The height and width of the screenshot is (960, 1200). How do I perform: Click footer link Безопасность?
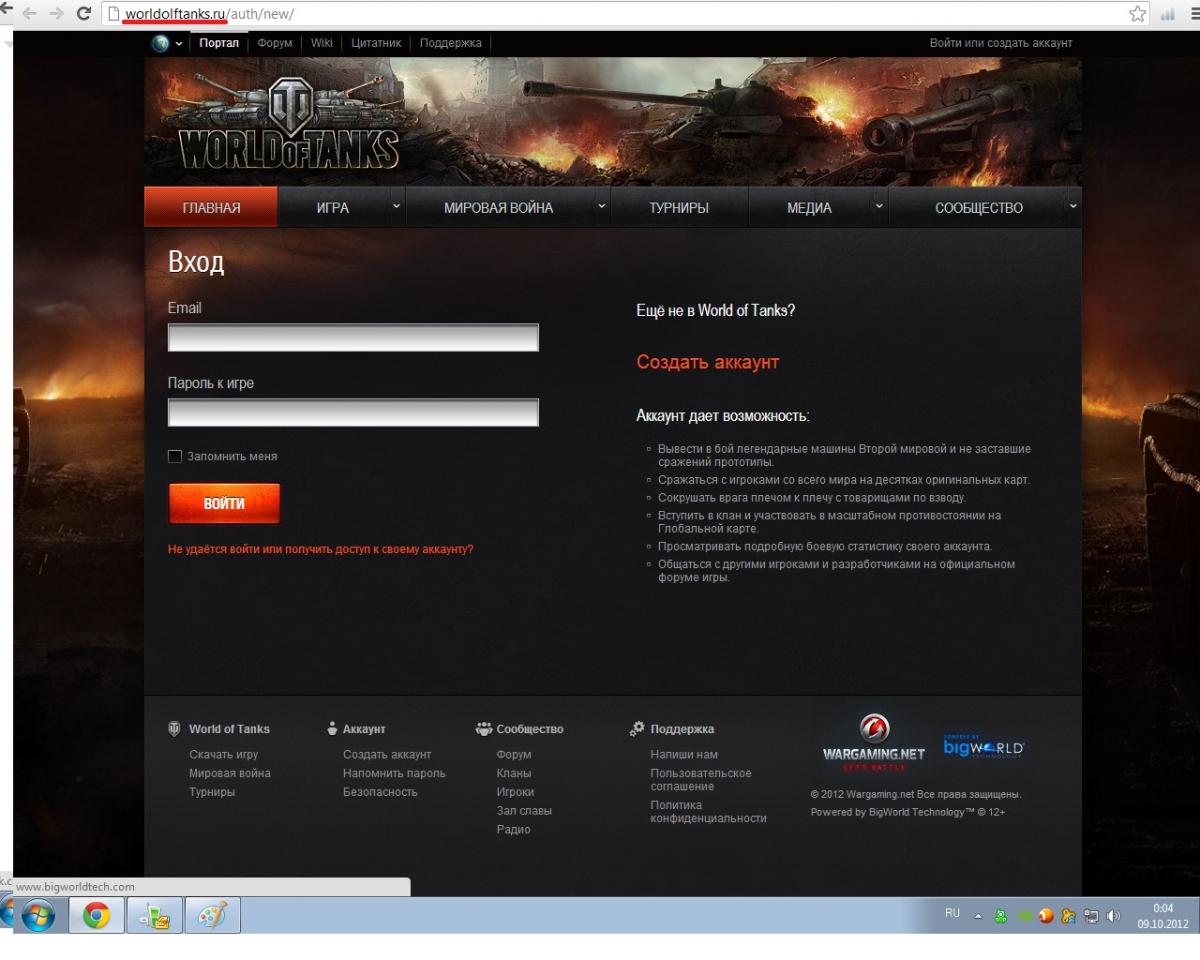tap(380, 792)
